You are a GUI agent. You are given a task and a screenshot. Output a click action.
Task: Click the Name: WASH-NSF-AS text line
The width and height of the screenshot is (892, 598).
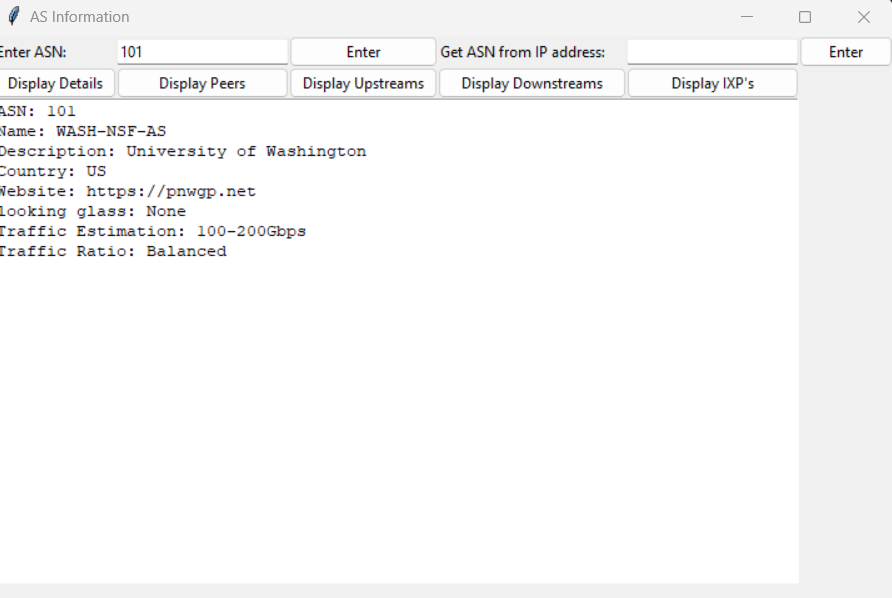[83, 131]
